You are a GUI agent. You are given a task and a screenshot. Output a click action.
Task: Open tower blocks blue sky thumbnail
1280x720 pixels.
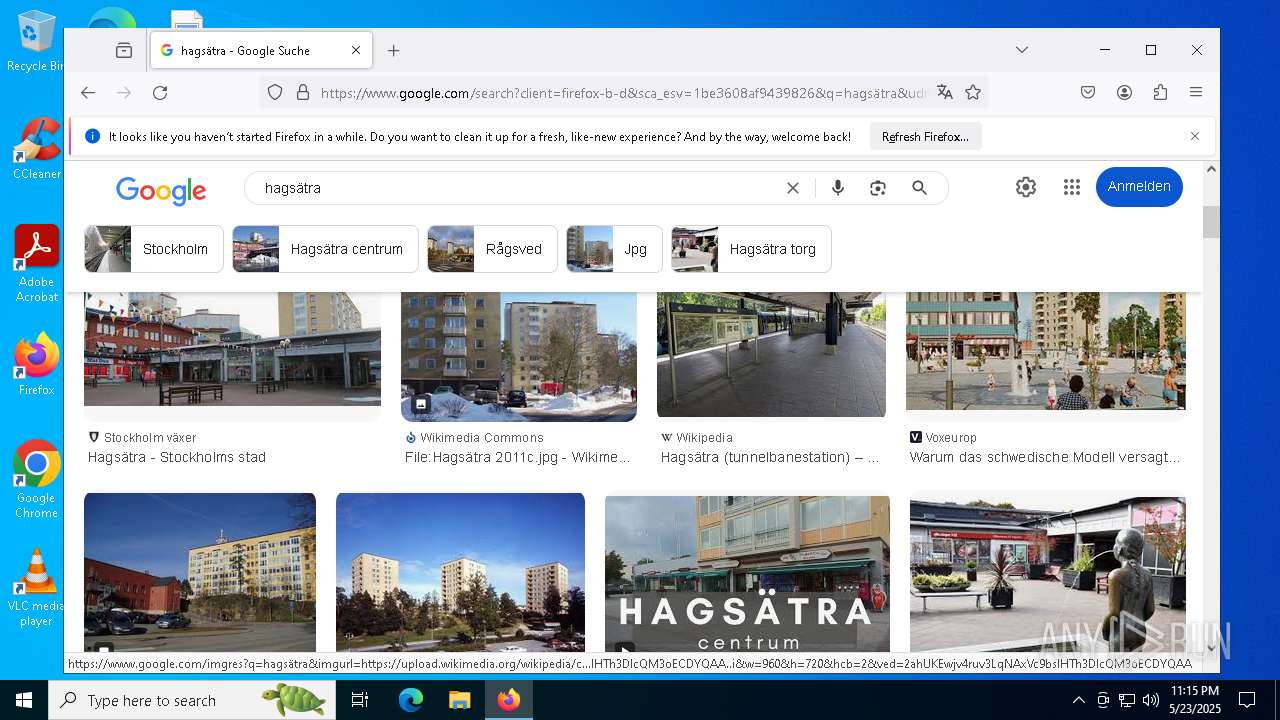[x=460, y=573]
